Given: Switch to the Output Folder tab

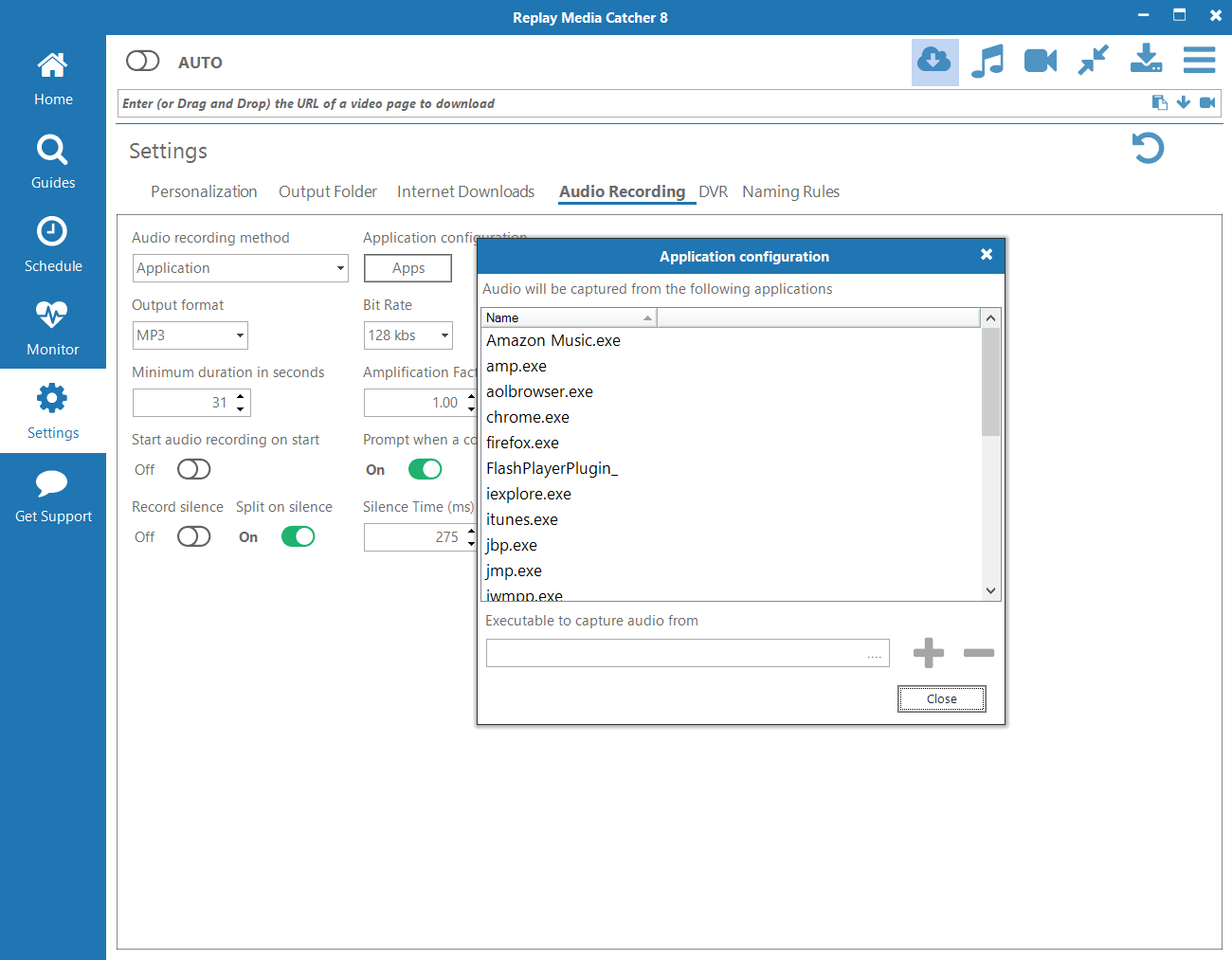Looking at the screenshot, I should (x=328, y=191).
